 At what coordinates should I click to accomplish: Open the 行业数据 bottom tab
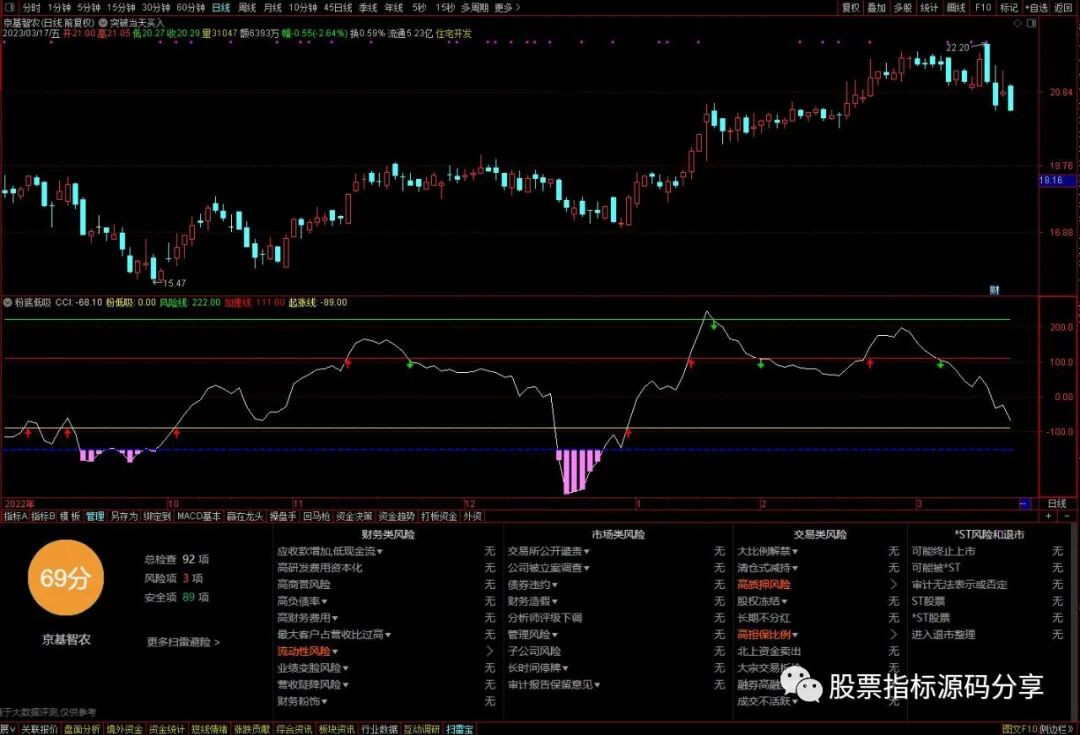(380, 729)
